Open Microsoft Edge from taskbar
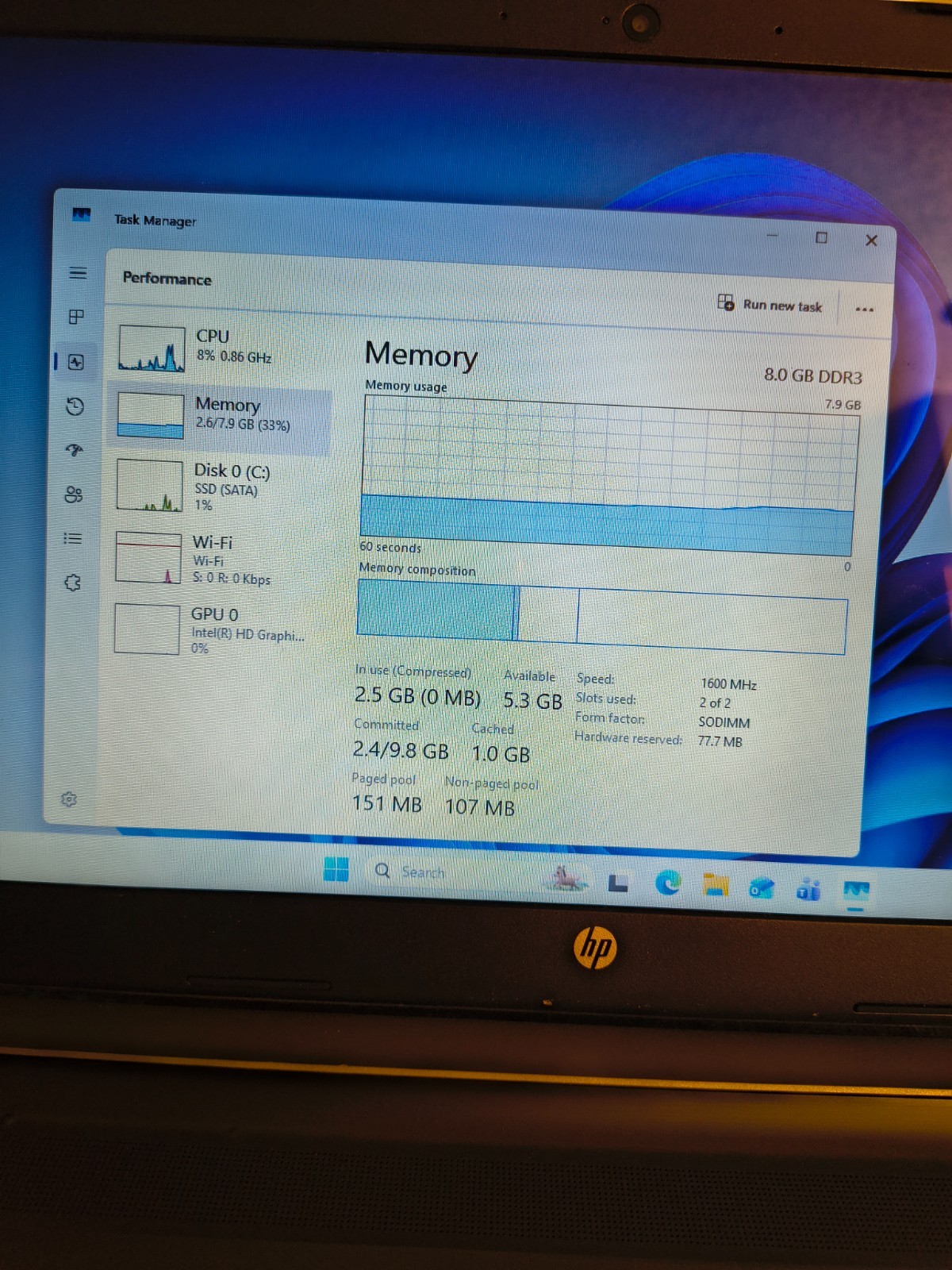 [x=668, y=883]
